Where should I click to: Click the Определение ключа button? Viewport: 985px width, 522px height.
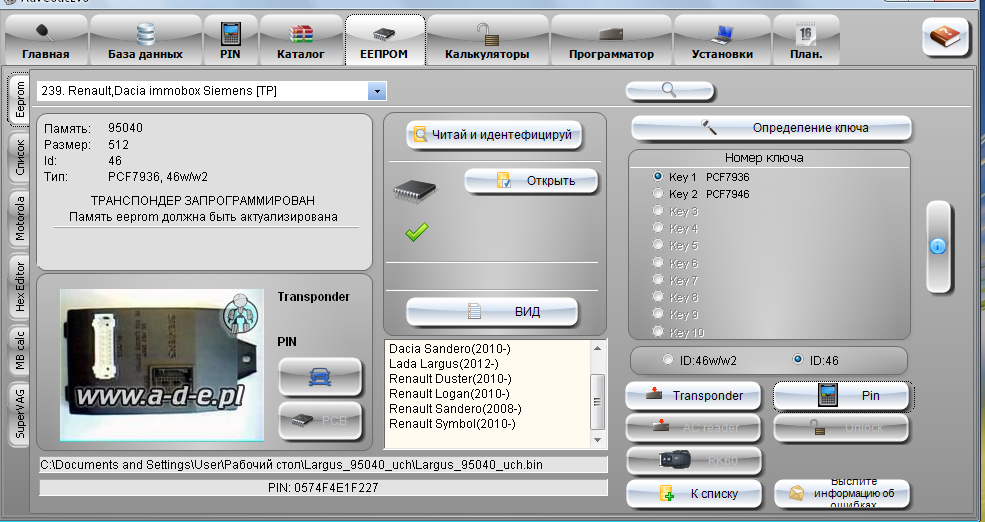(771, 128)
